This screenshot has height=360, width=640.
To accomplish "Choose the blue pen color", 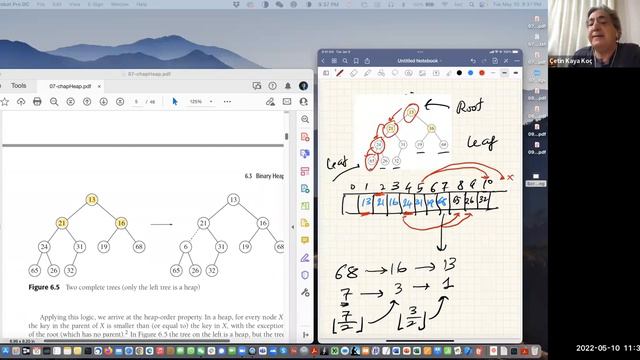I will 471,73.
